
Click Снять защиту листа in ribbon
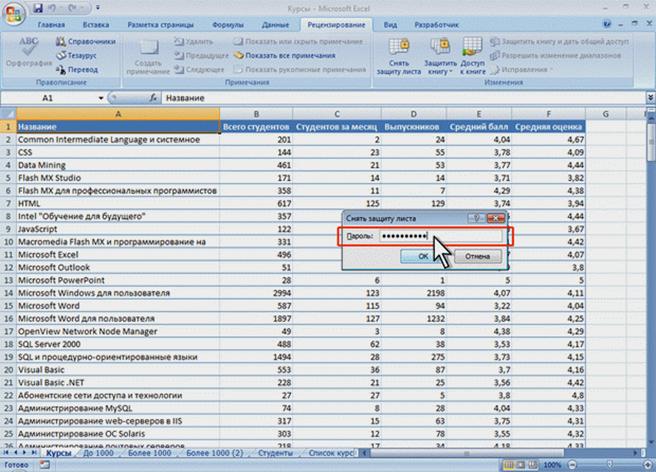click(399, 56)
